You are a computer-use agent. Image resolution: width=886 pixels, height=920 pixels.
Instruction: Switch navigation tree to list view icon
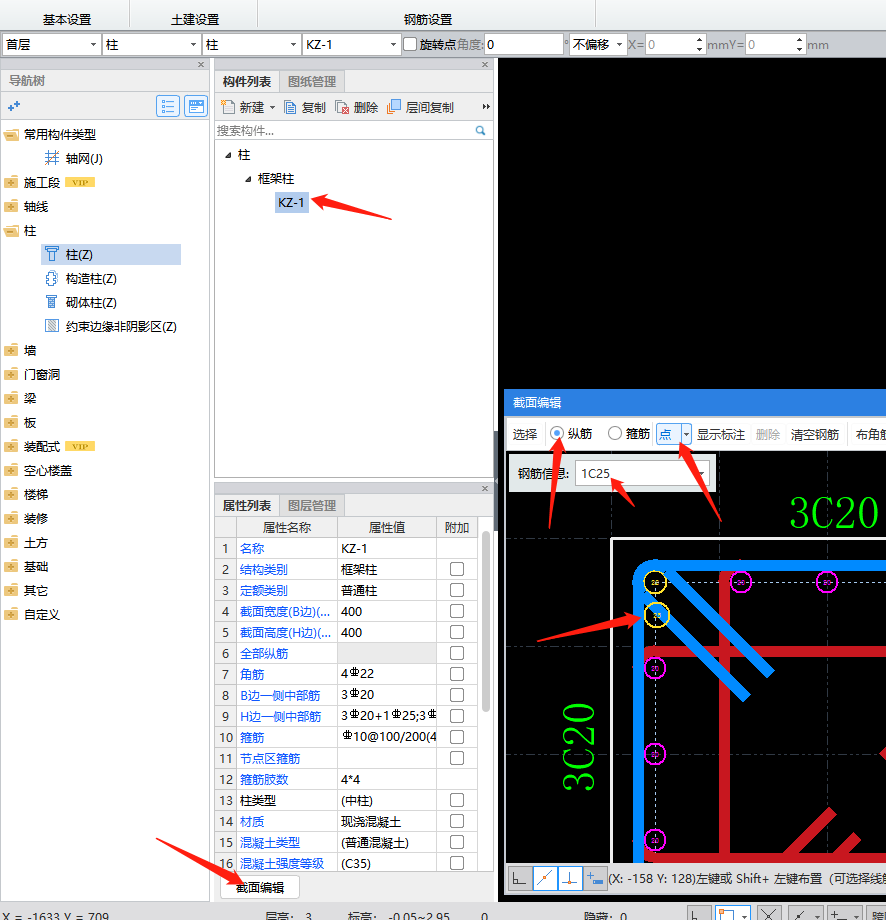(168, 106)
